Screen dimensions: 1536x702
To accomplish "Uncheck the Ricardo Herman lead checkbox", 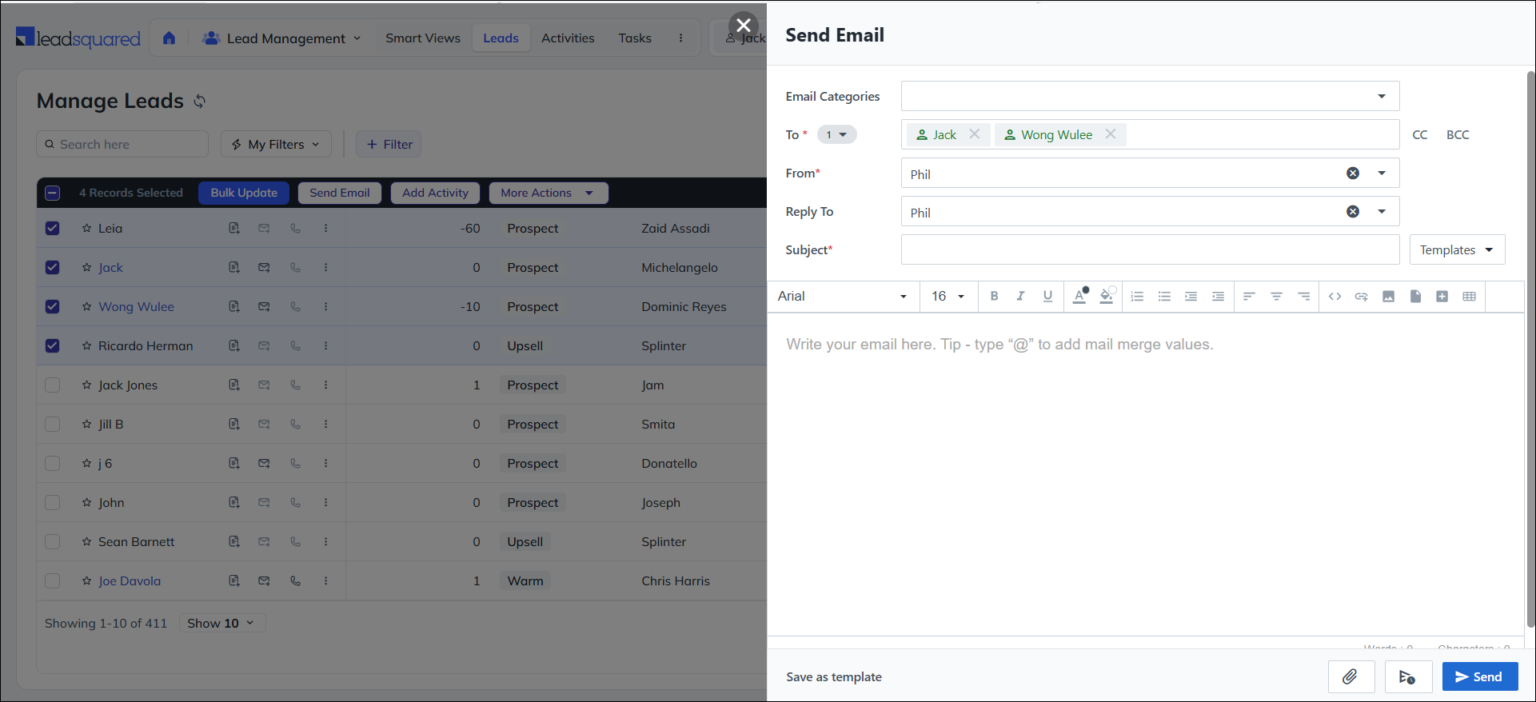I will pyautogui.click(x=53, y=346).
